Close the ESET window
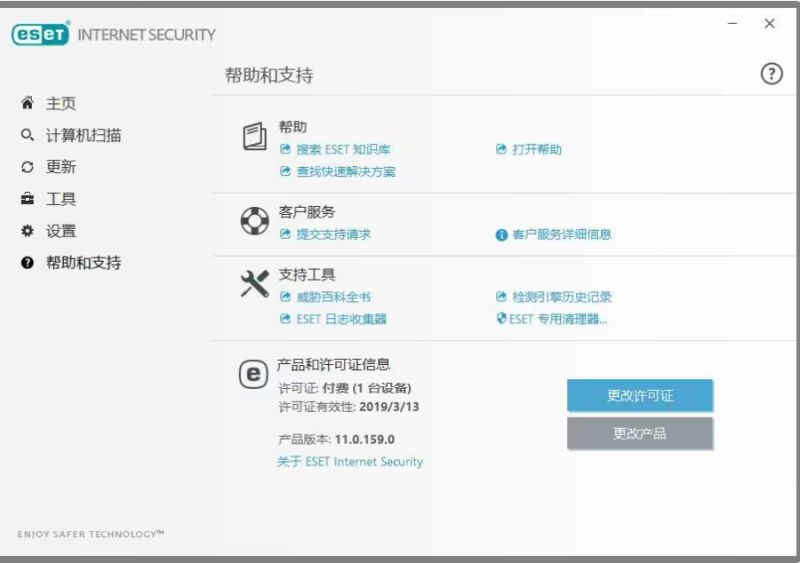Image resolution: width=800 pixels, height=563 pixels. point(769,23)
